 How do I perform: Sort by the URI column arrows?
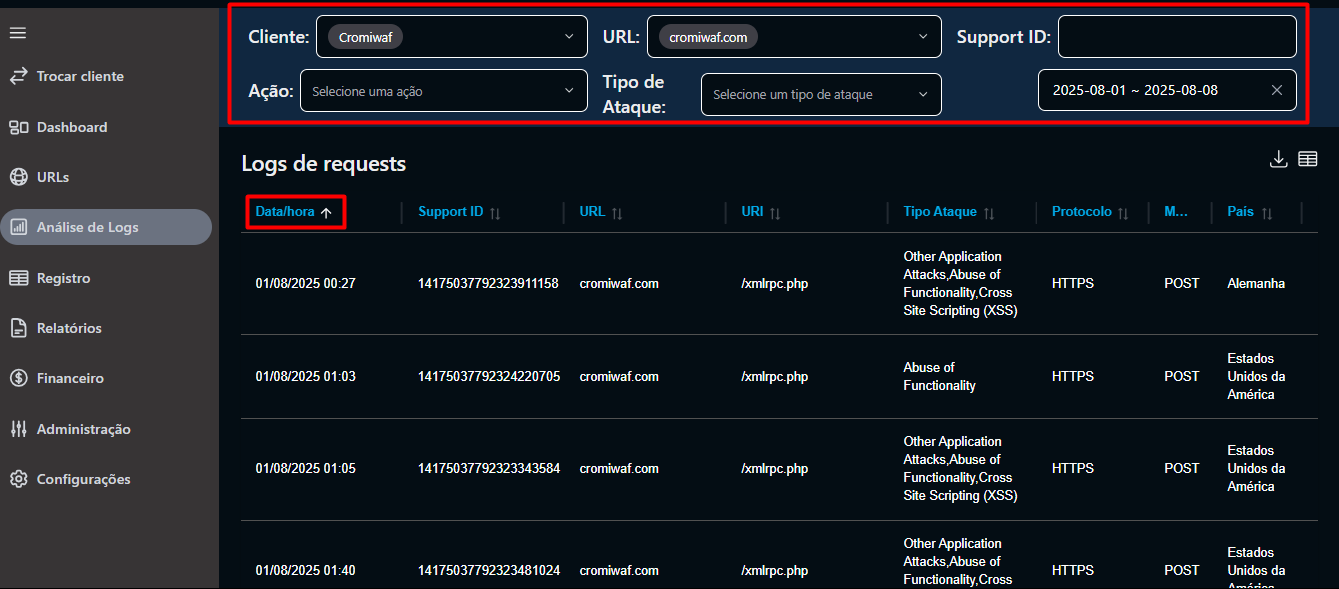(775, 213)
